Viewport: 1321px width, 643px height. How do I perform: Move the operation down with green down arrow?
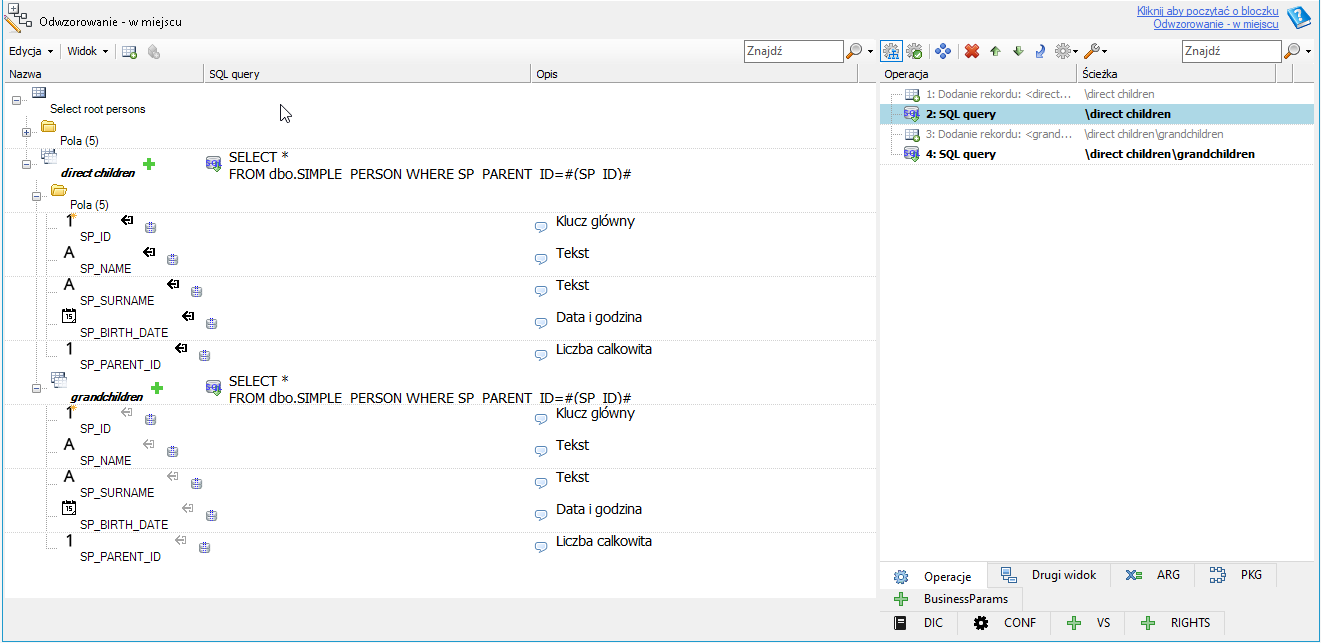tap(1018, 51)
